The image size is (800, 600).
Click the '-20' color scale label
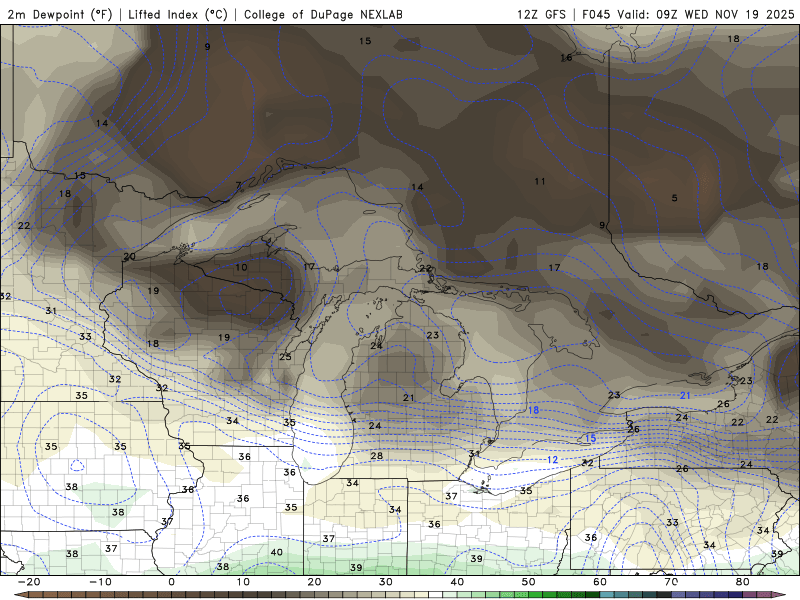point(29,582)
